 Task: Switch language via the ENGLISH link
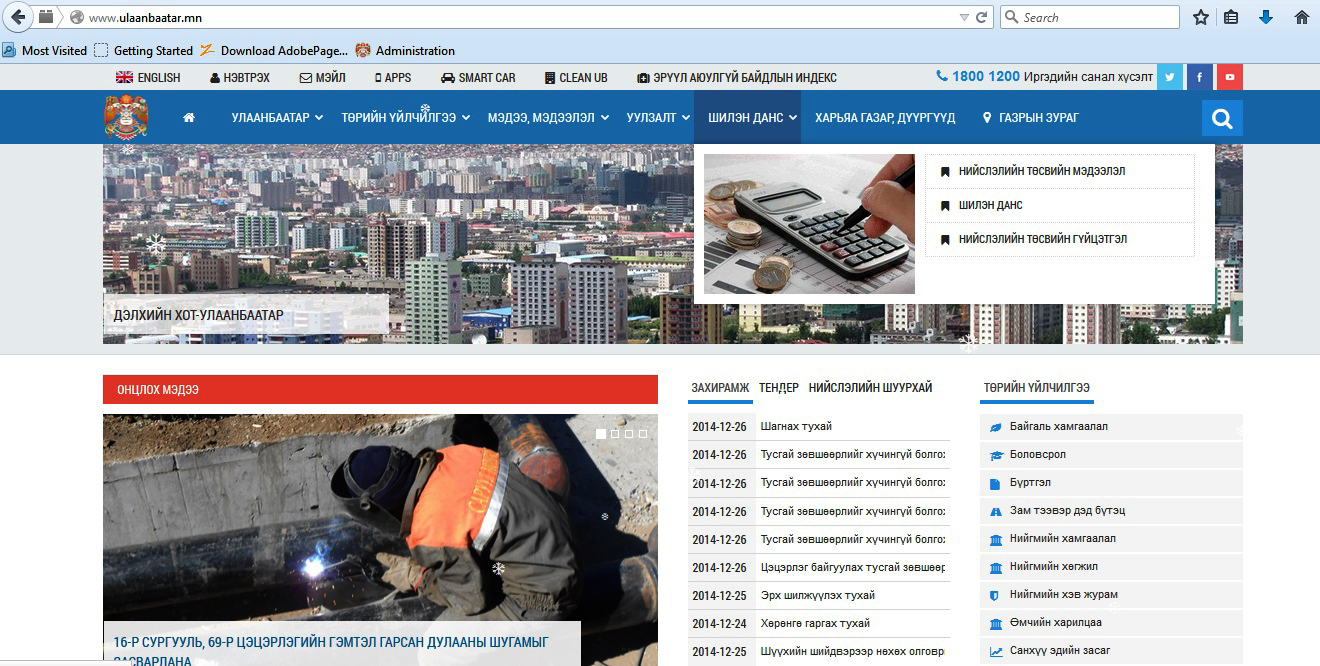coord(148,77)
